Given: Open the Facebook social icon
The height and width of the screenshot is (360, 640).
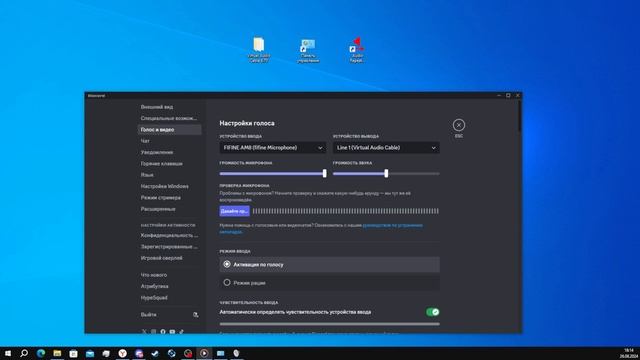Looking at the screenshot, I should [x=163, y=332].
